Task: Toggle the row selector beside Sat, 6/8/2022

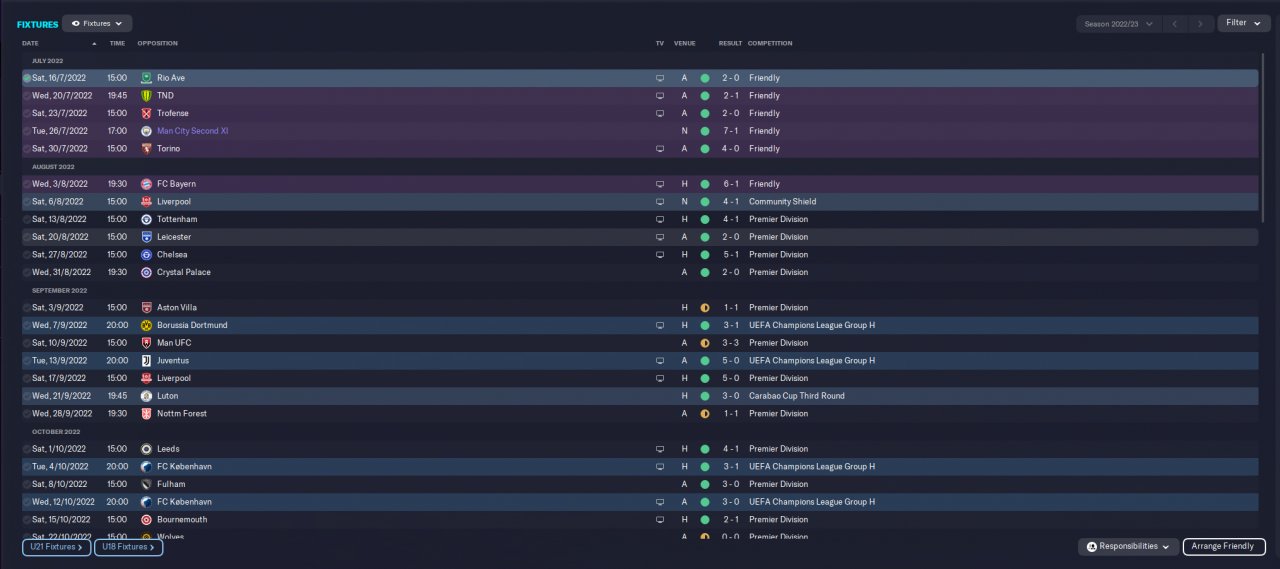Action: click(x=27, y=201)
